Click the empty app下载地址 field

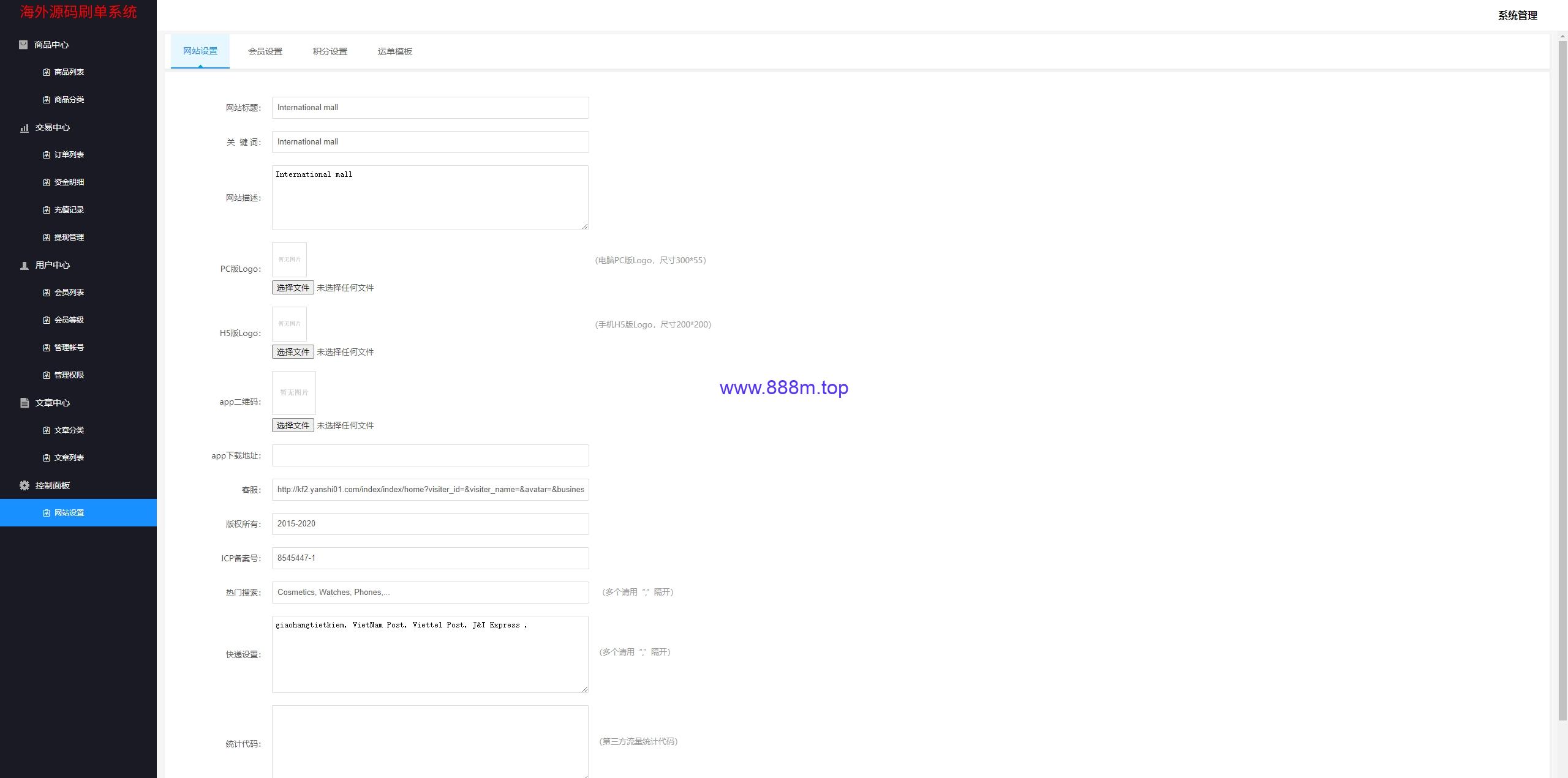(x=430, y=455)
